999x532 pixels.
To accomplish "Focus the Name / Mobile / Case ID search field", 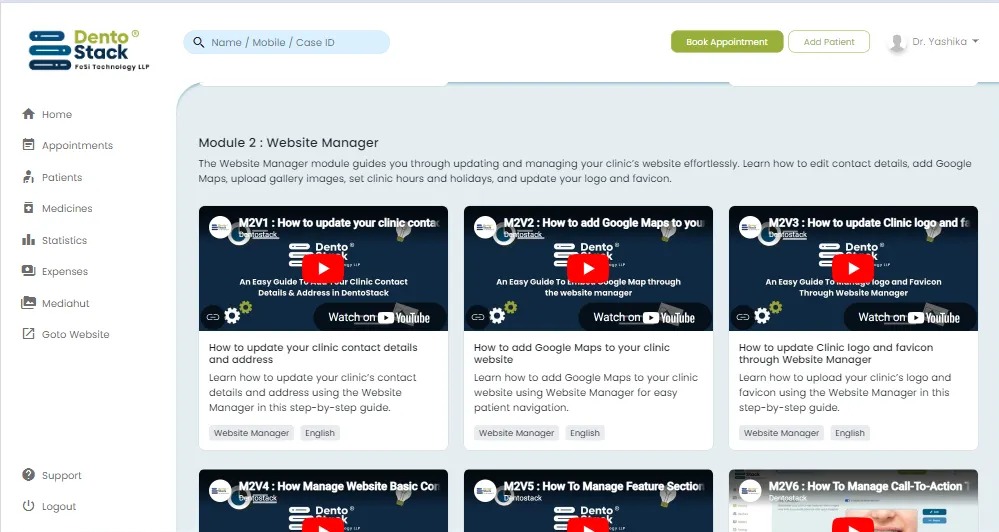I will (296, 42).
